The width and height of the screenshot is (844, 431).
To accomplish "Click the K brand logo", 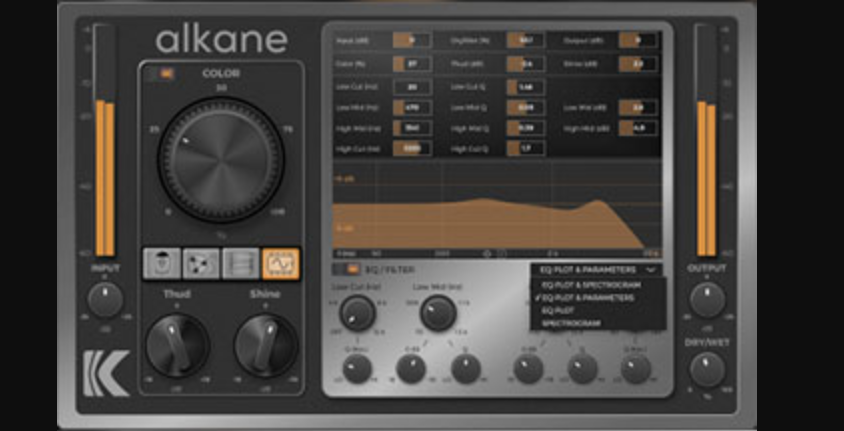I will 107,373.
